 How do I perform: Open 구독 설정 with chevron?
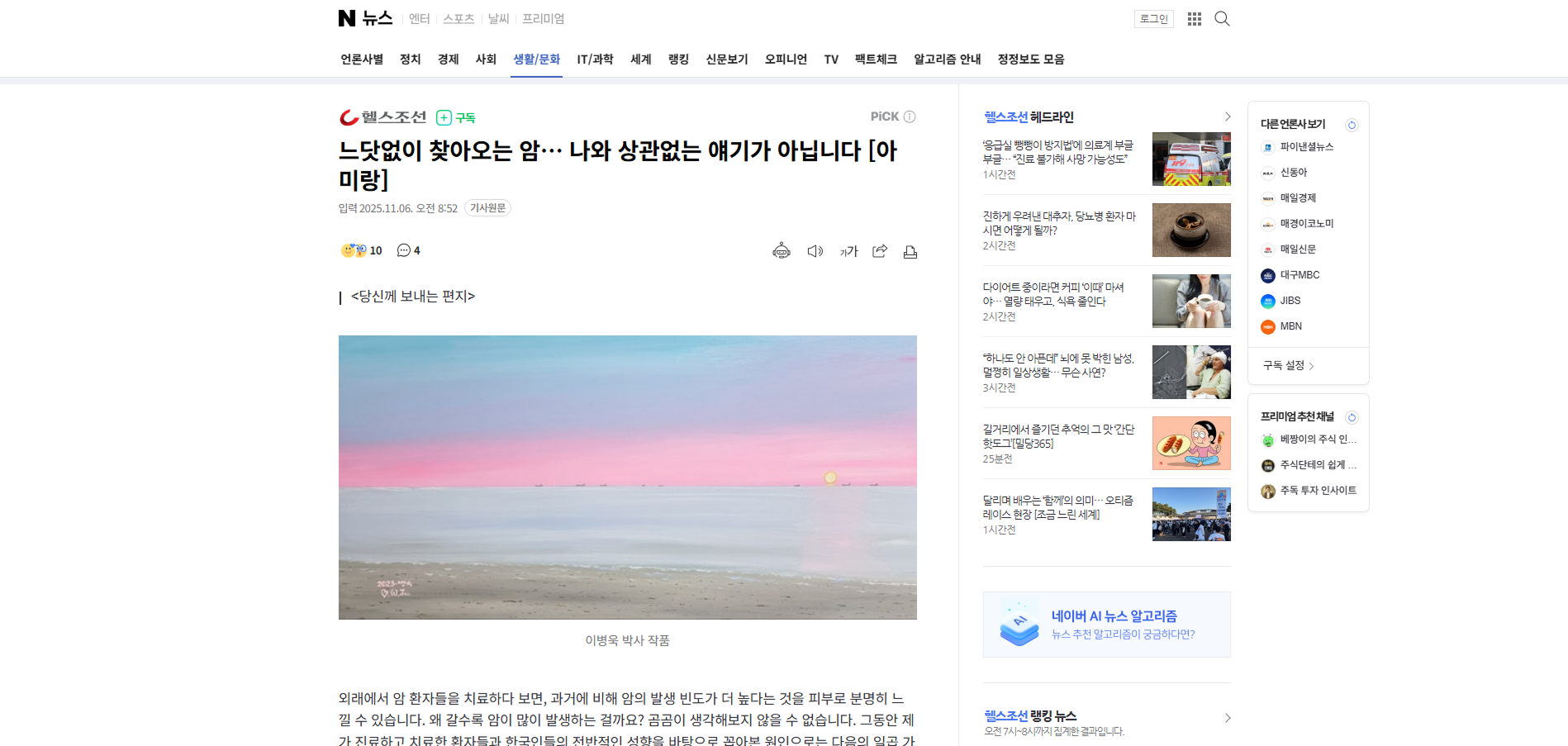coord(1289,365)
